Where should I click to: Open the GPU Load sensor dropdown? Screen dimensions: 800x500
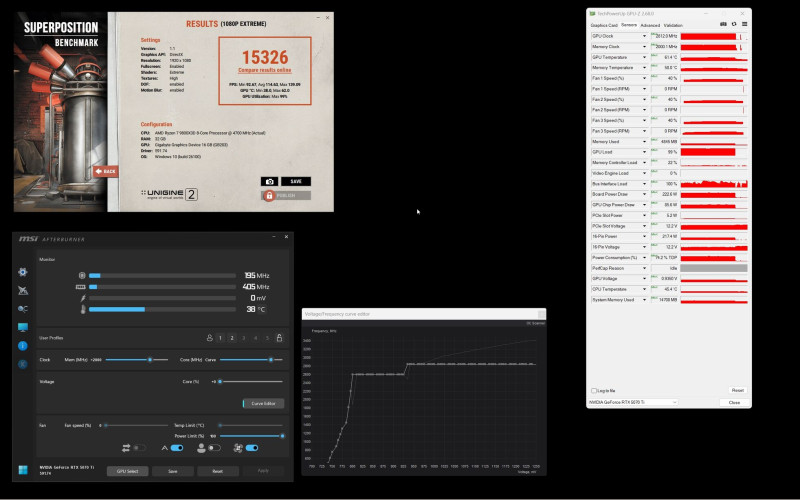tap(644, 152)
